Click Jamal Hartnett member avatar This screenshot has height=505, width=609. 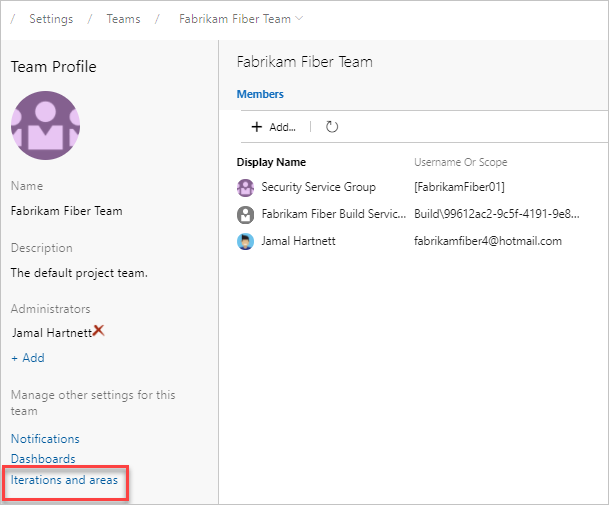tap(245, 241)
